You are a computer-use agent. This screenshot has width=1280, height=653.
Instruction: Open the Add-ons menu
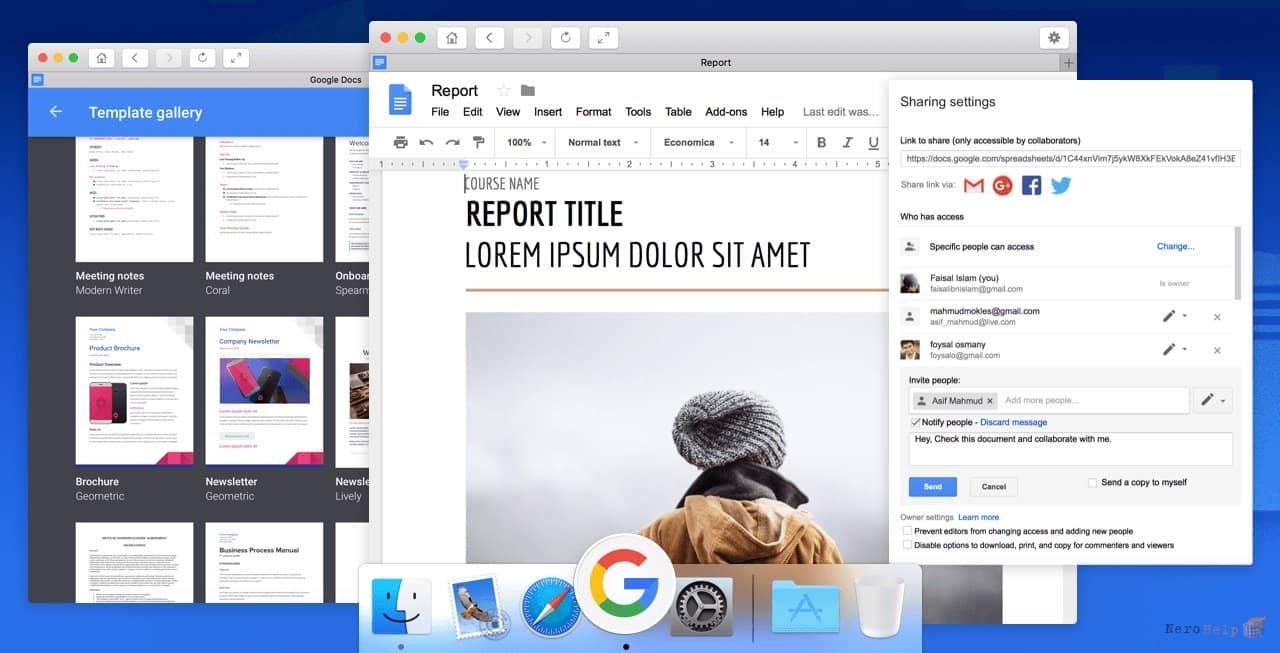pyautogui.click(x=726, y=112)
